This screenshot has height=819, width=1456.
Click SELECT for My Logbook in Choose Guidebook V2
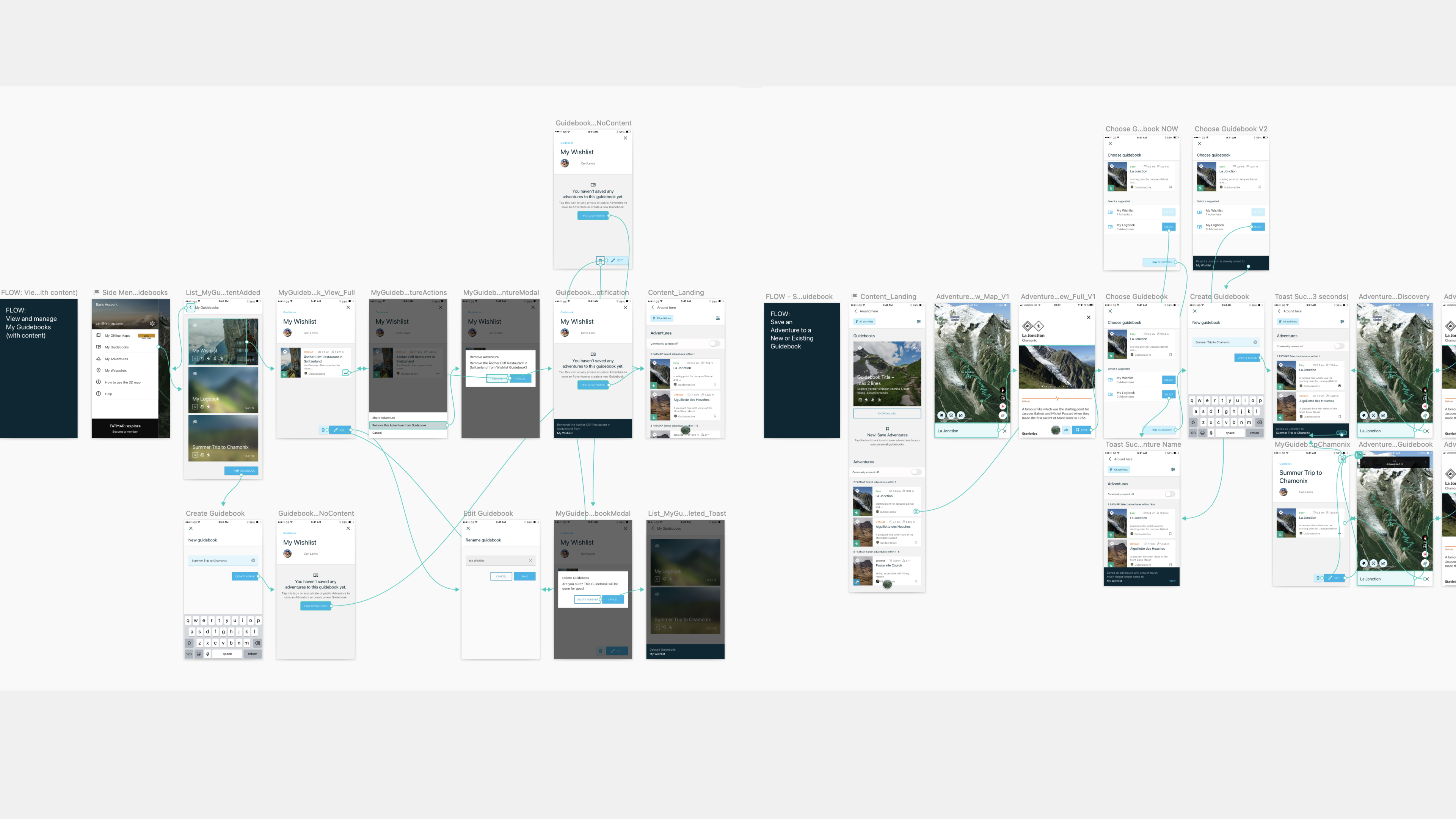(x=1258, y=227)
